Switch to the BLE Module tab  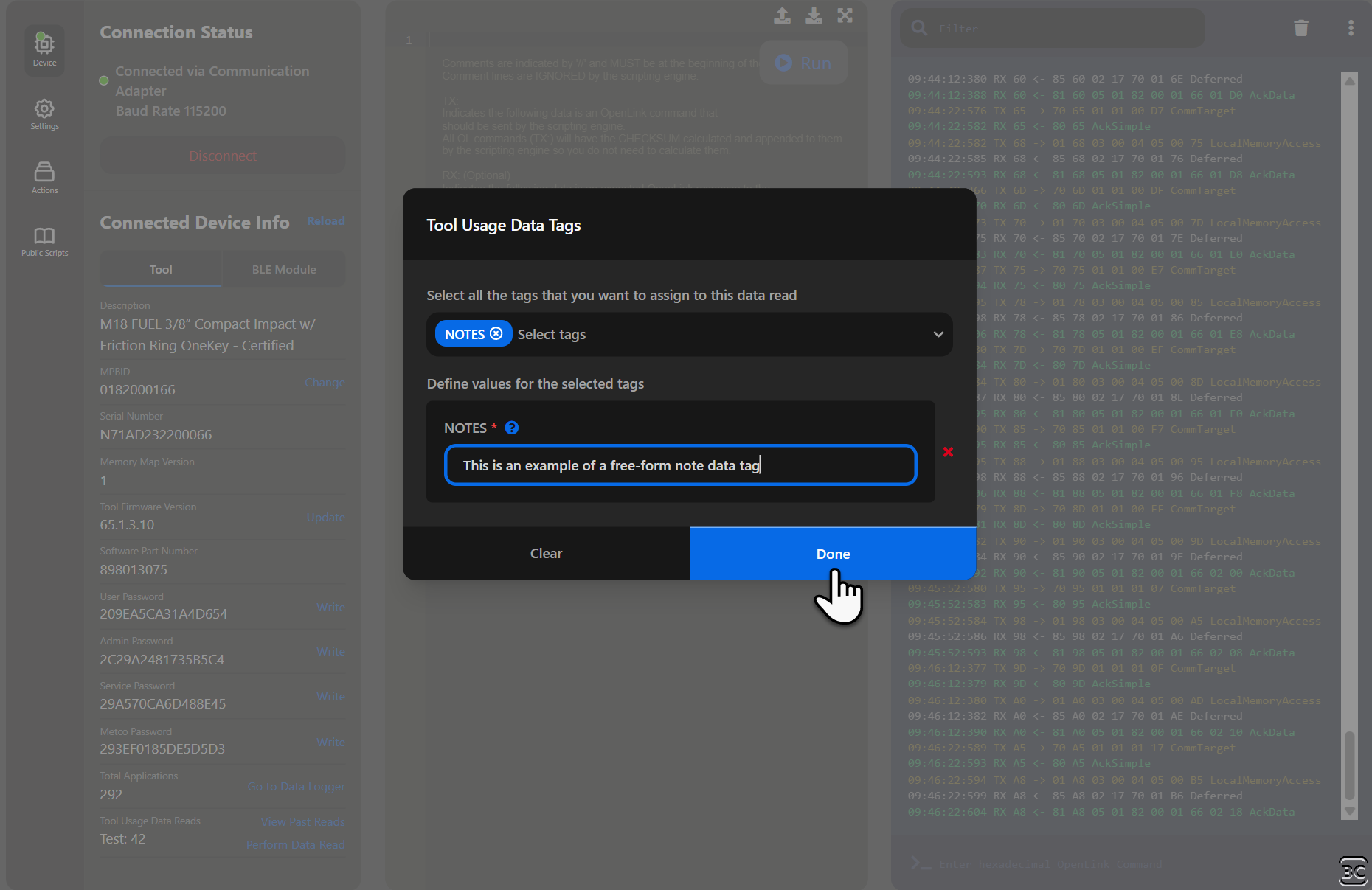tap(284, 269)
